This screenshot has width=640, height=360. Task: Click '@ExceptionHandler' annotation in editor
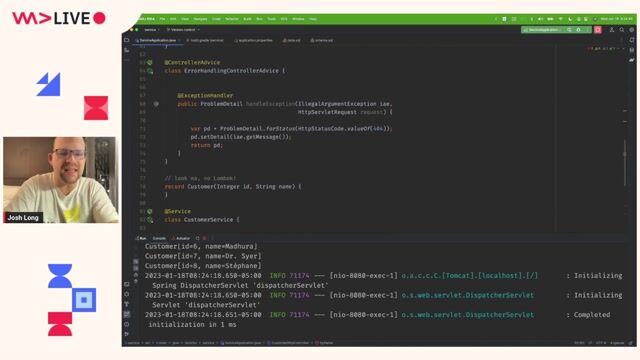pyautogui.click(x=205, y=96)
